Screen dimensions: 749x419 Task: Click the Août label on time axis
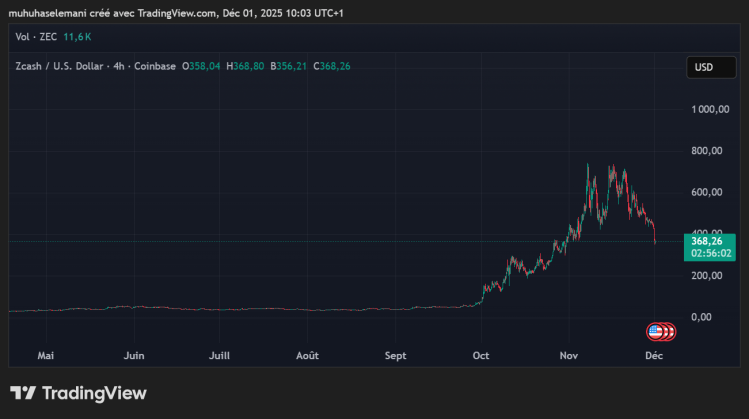point(307,356)
